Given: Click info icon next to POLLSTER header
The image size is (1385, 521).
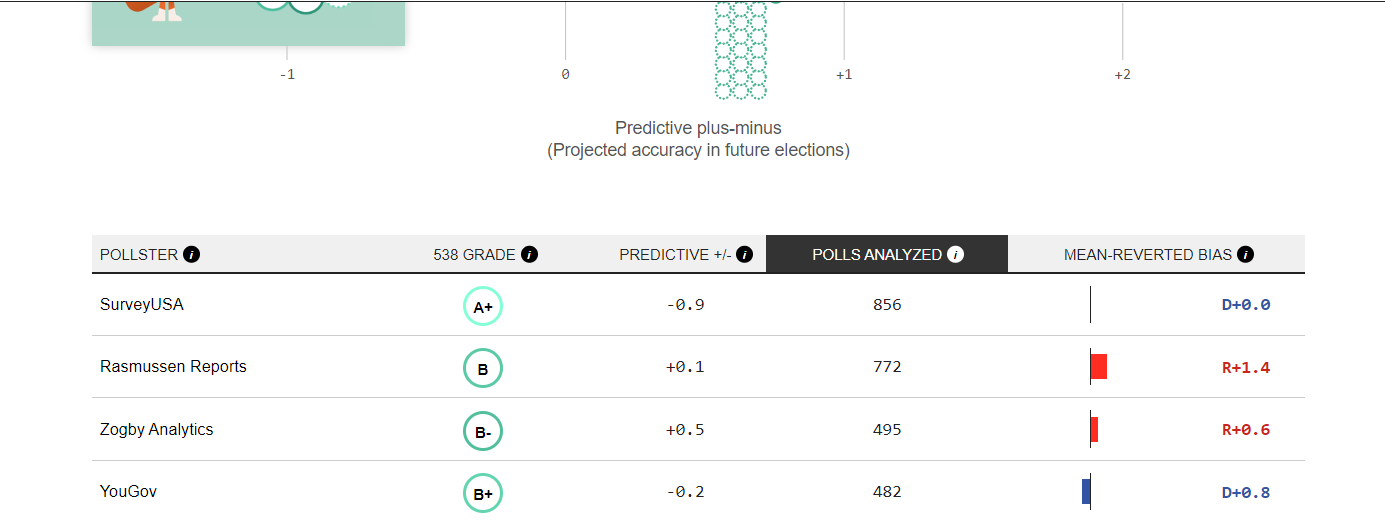Looking at the screenshot, I should [x=192, y=255].
